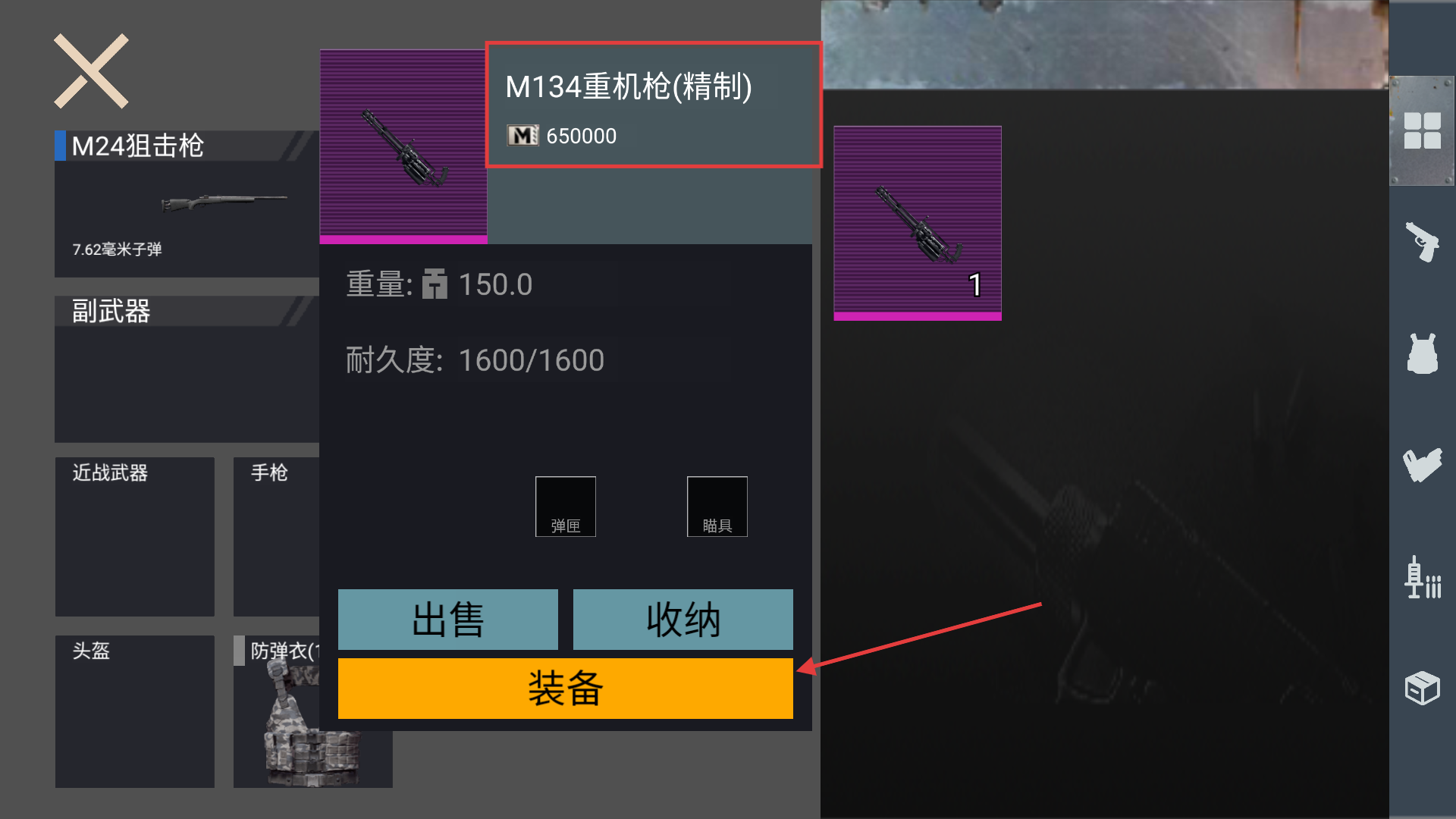Click the 出售 sell button
The width and height of the screenshot is (1456, 819).
pos(447,620)
